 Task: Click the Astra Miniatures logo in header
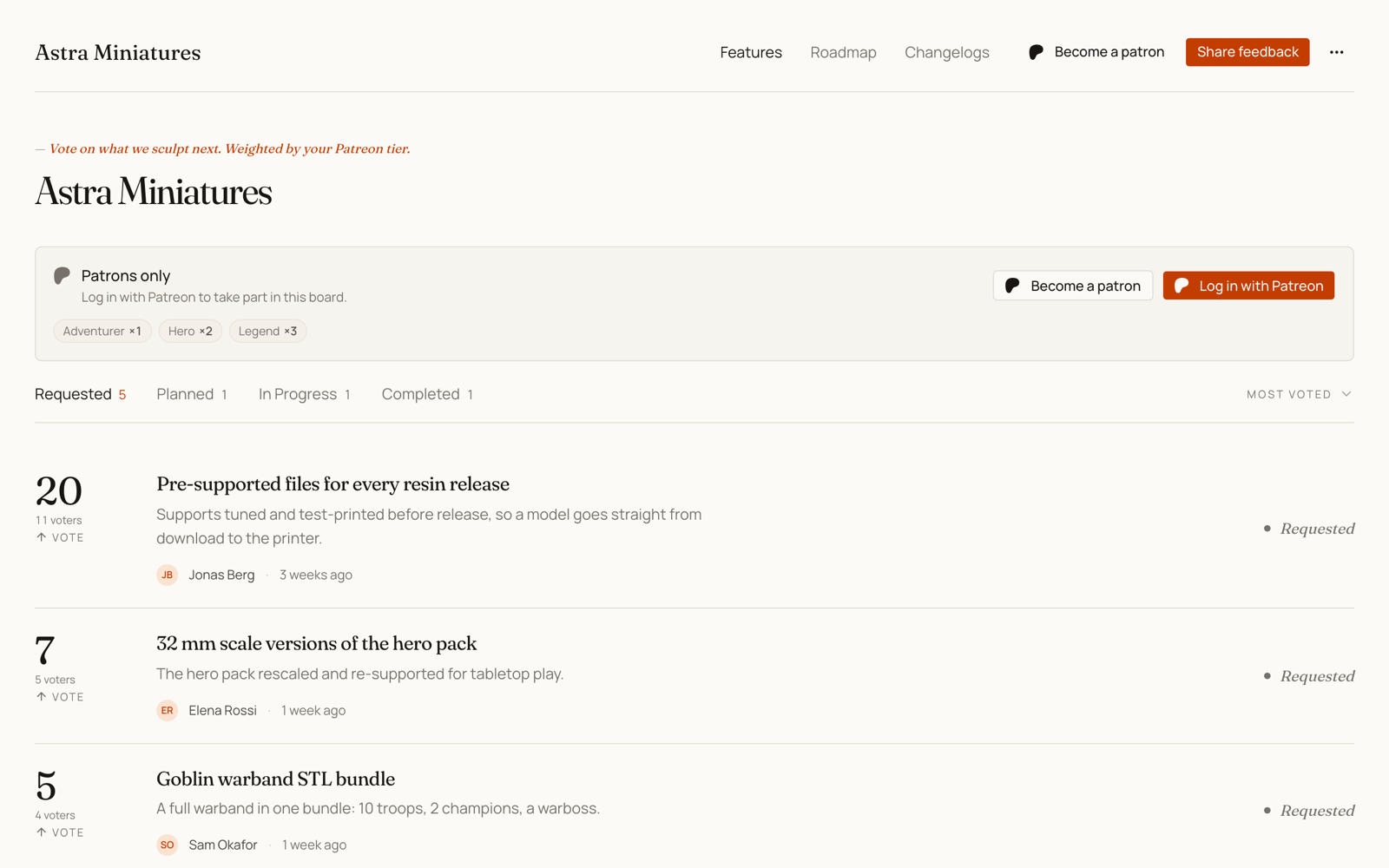(x=118, y=52)
